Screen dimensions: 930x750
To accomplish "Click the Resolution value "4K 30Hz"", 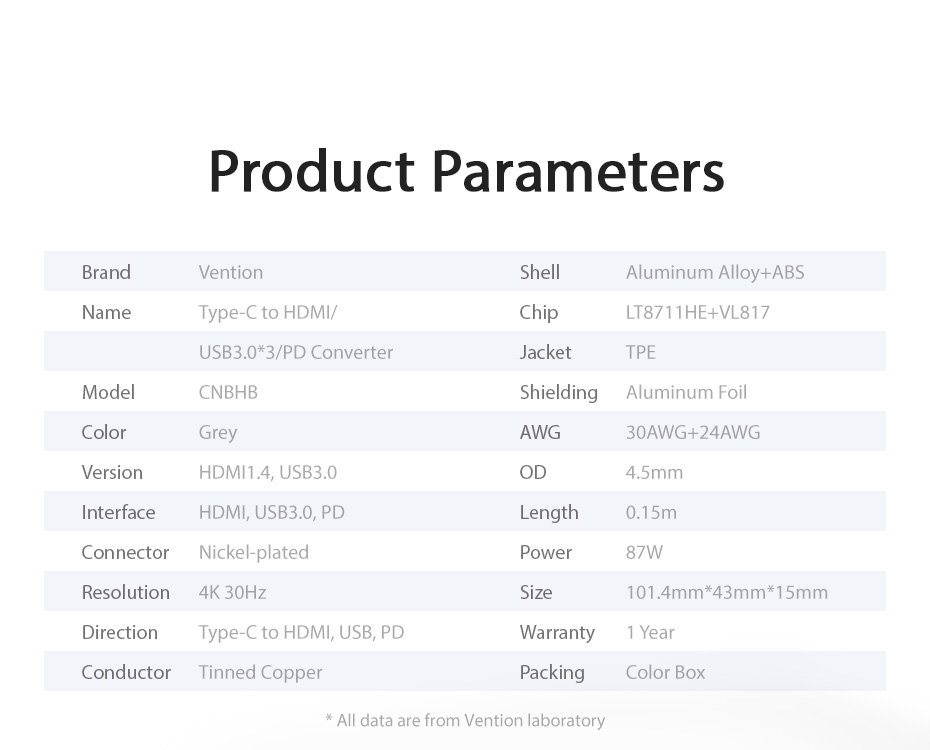I will (x=233, y=592).
